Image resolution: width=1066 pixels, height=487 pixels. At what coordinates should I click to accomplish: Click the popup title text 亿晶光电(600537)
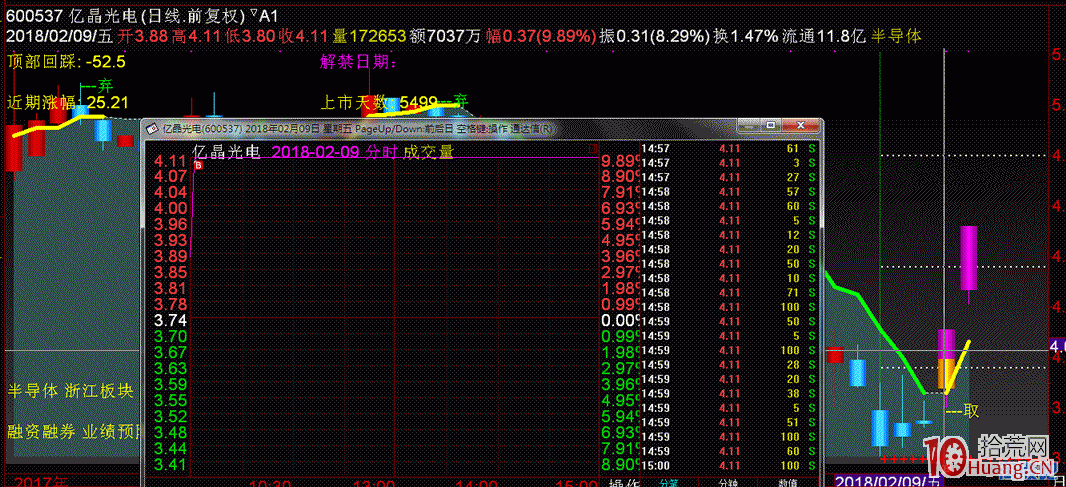pos(202,128)
